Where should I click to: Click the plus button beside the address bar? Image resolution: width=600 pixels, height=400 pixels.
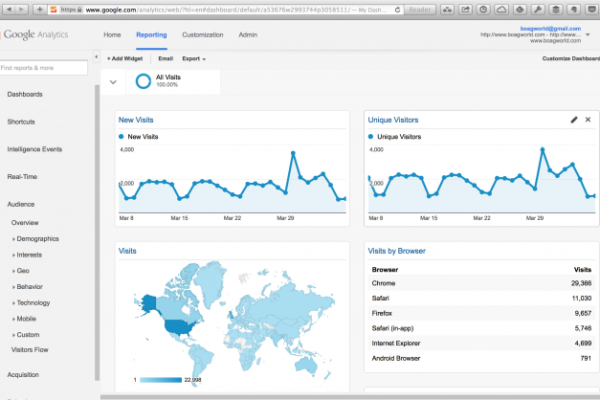[x=40, y=9]
